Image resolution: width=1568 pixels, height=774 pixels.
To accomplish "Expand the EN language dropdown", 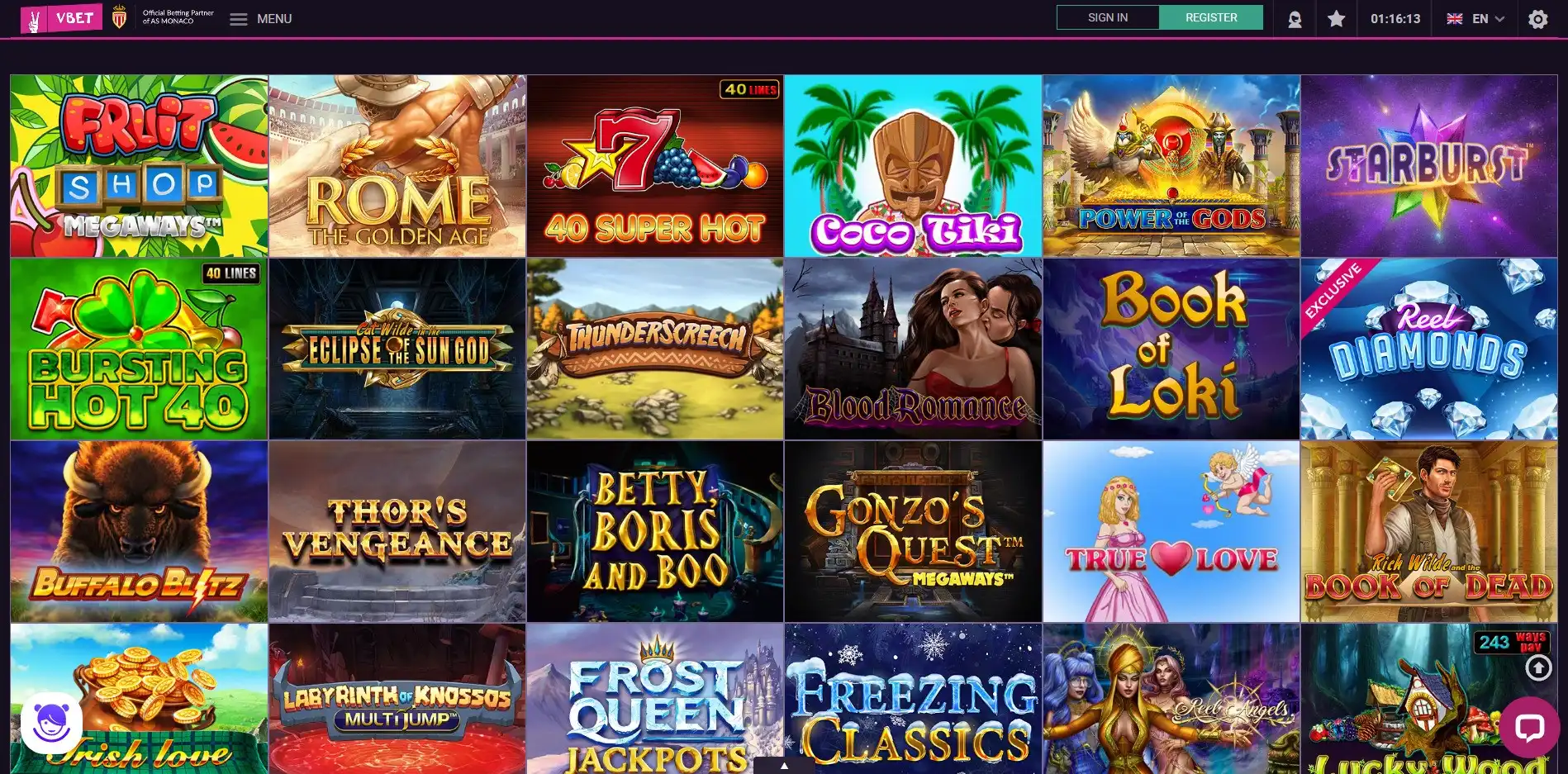I will [x=1475, y=19].
